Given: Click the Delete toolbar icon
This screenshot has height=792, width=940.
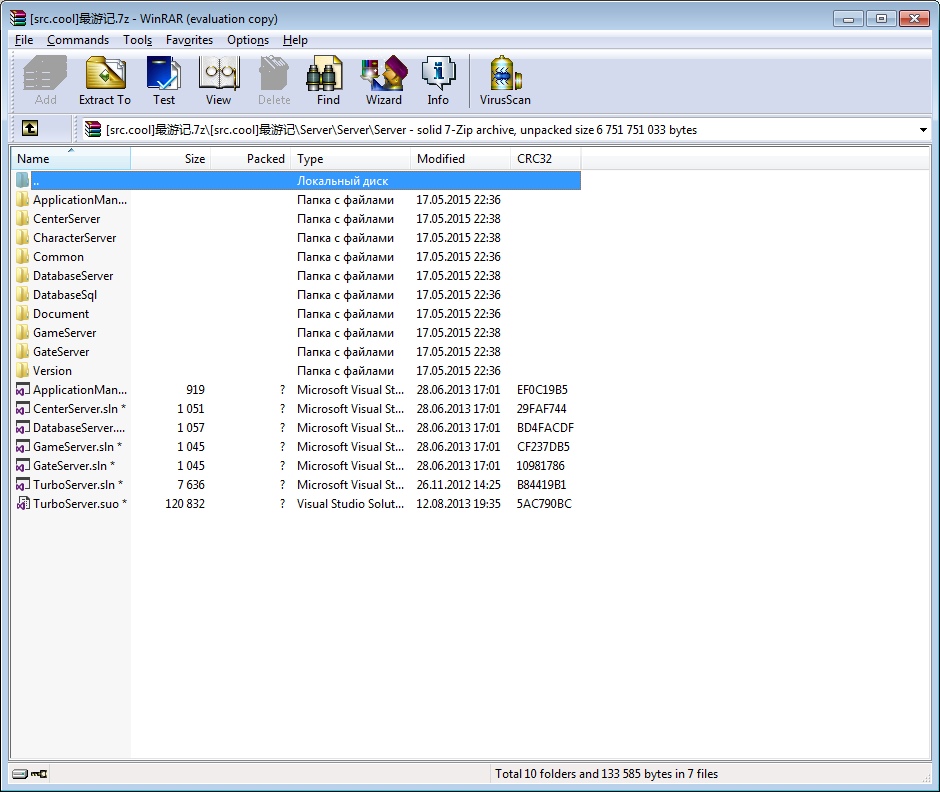Looking at the screenshot, I should 273,80.
